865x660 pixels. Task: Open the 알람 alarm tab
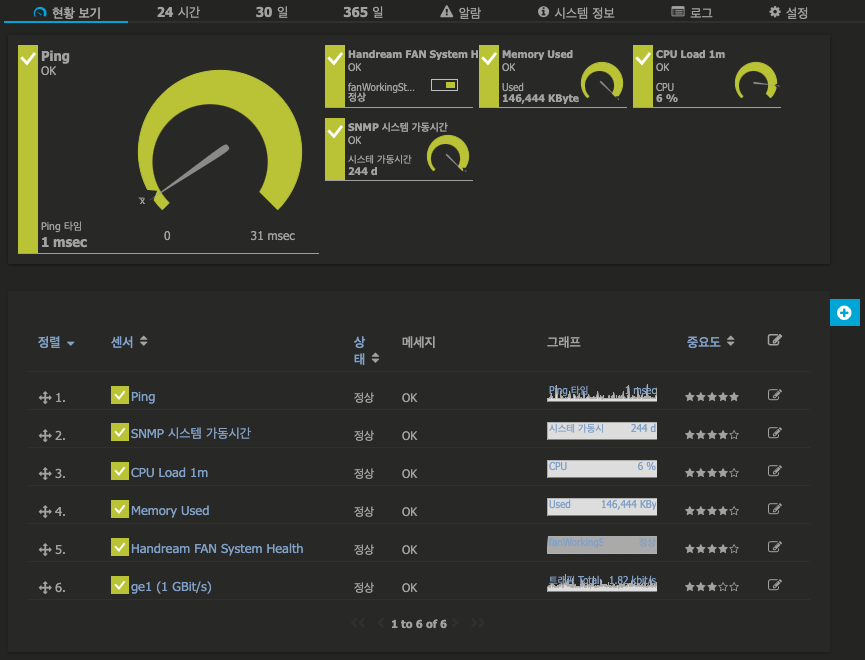click(461, 12)
